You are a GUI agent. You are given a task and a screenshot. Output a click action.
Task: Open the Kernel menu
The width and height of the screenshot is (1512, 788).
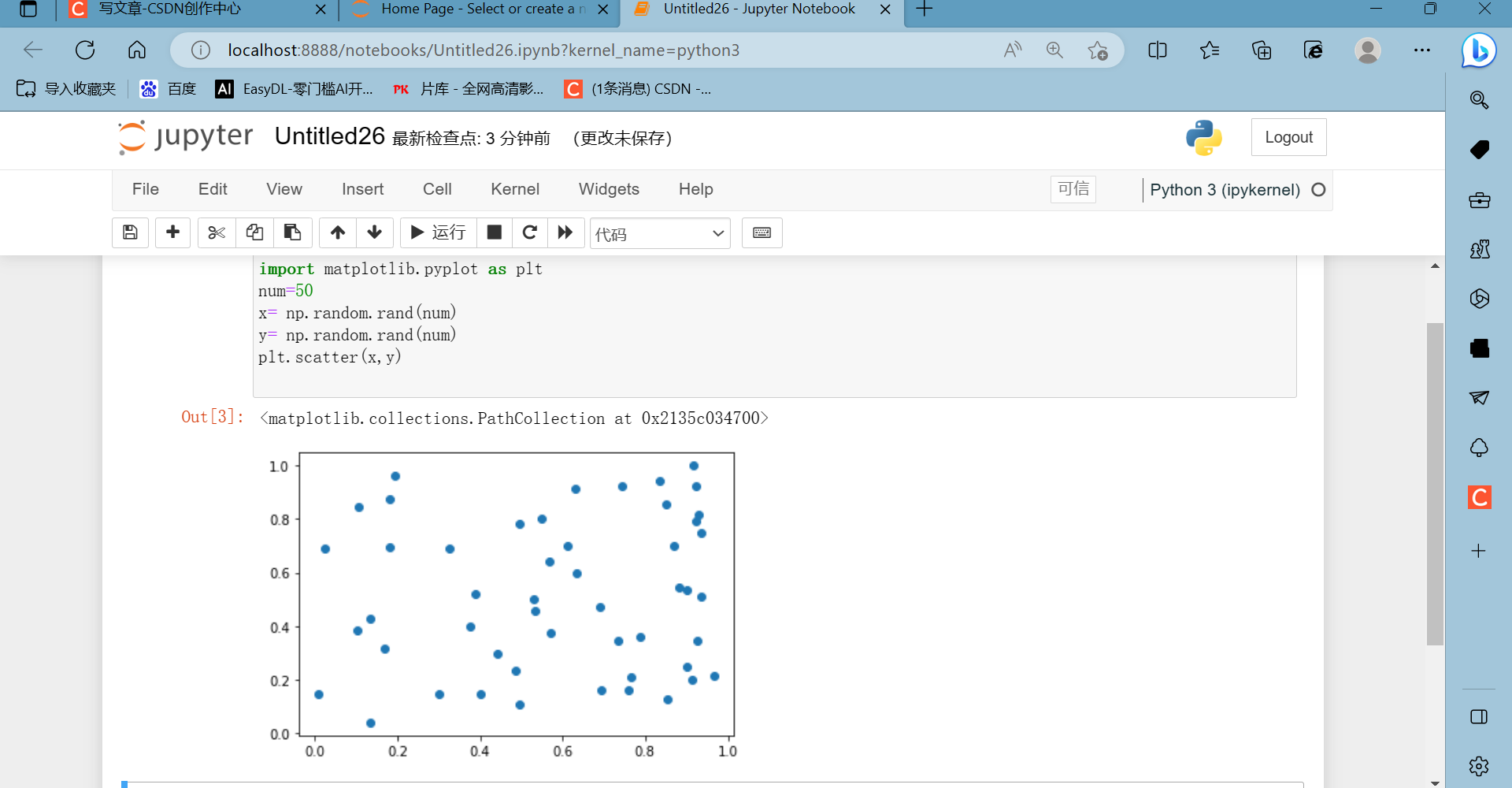coord(515,189)
